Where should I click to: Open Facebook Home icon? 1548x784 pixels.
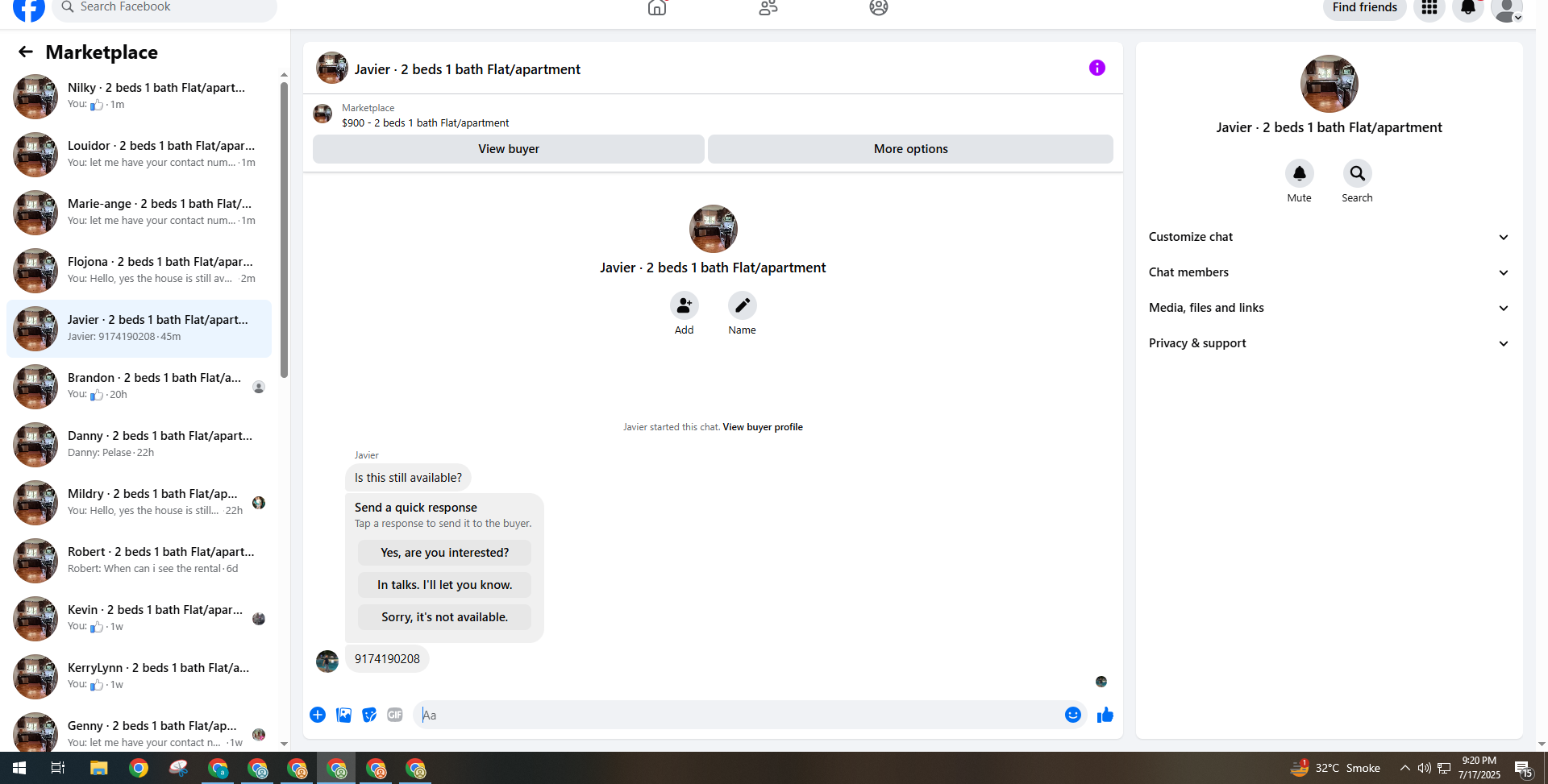657,8
